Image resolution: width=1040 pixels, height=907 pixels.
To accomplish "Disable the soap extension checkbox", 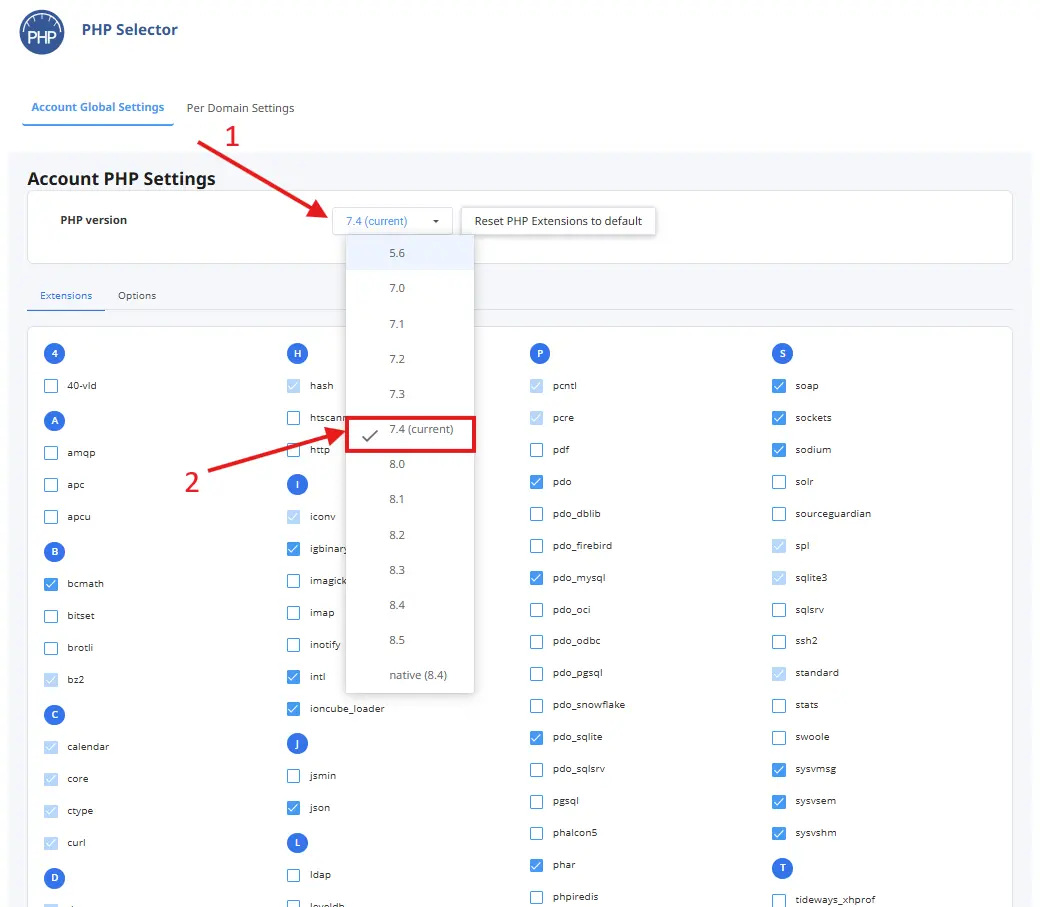I will click(779, 385).
